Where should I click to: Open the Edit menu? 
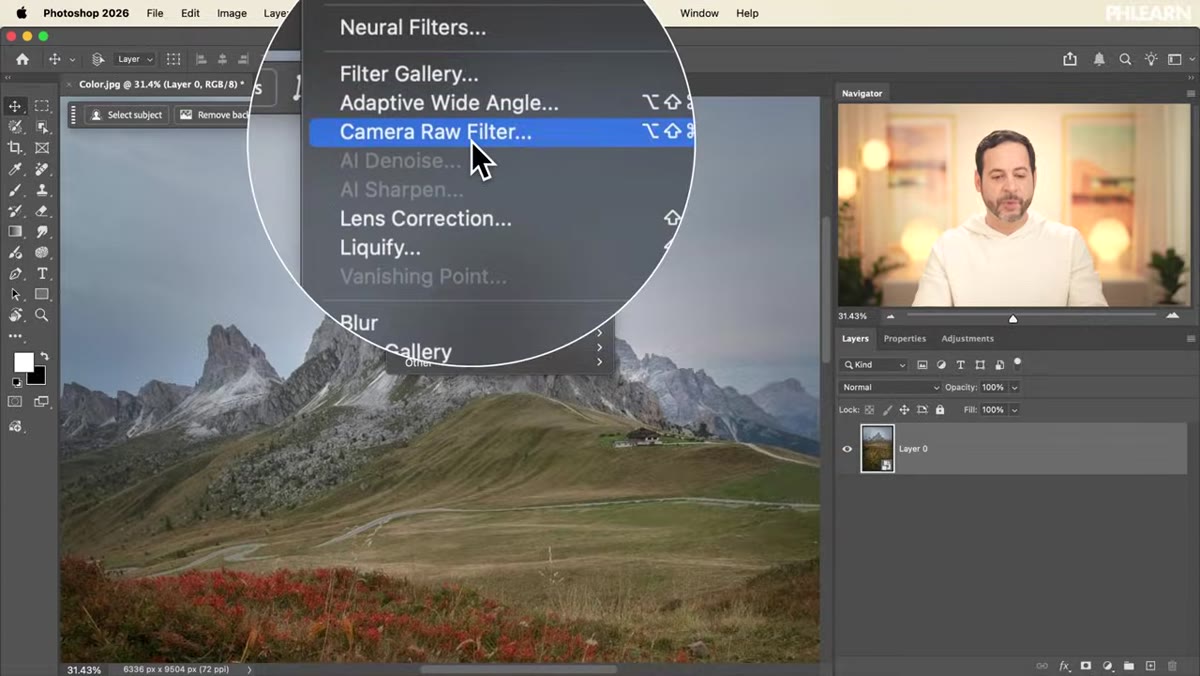190,13
